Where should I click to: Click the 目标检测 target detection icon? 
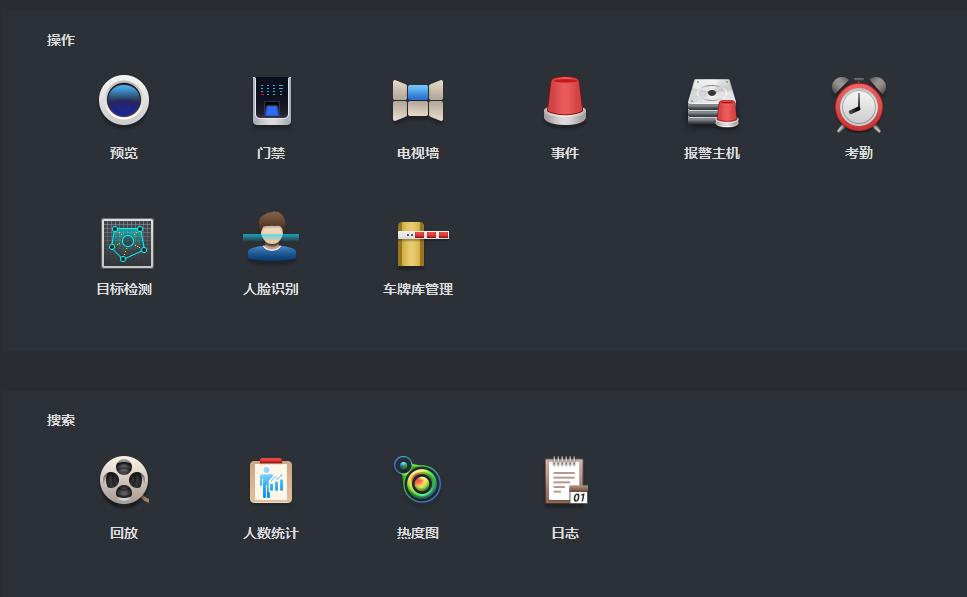(124, 242)
